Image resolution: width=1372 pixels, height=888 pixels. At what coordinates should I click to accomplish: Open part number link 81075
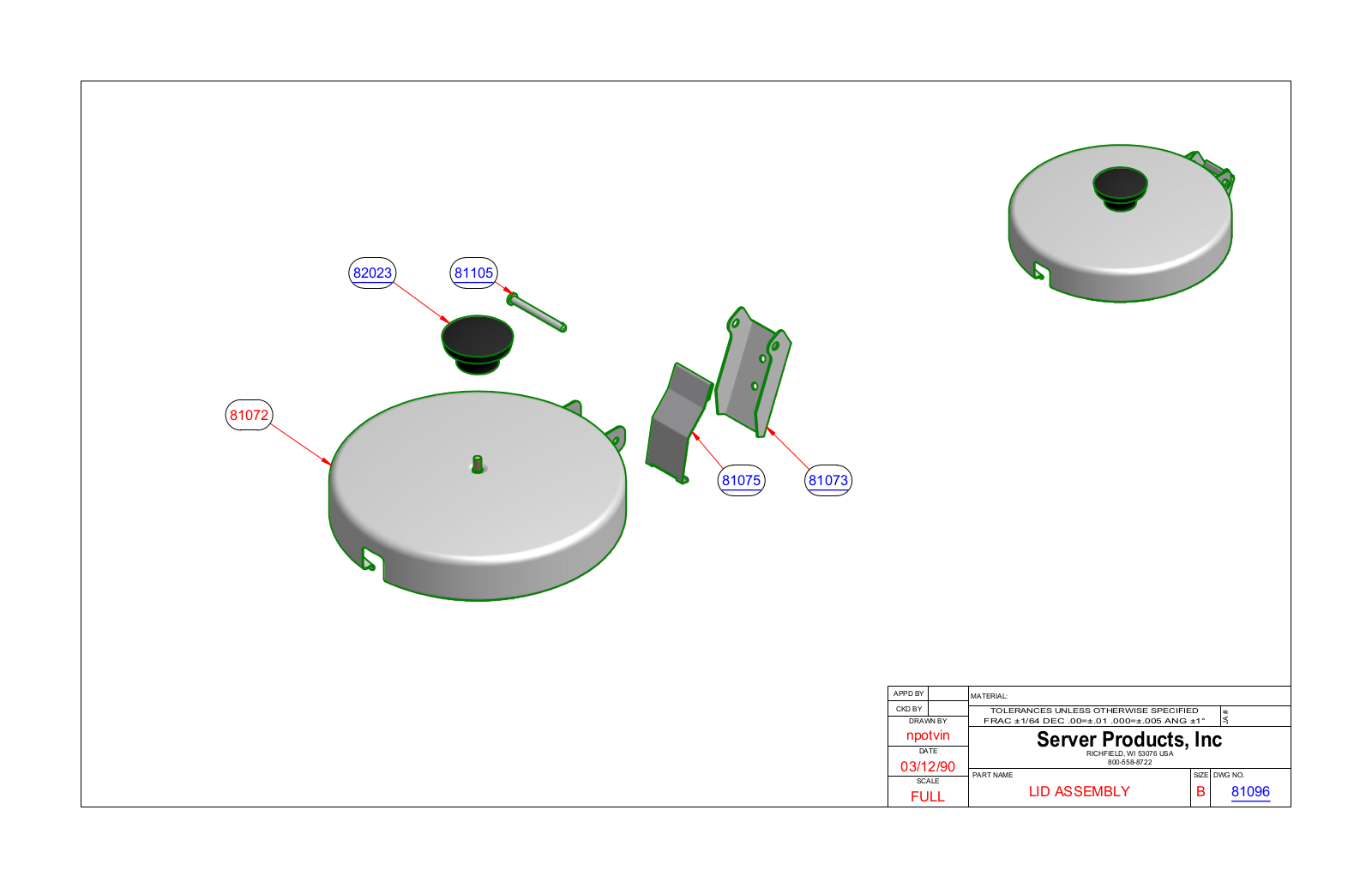click(x=741, y=480)
